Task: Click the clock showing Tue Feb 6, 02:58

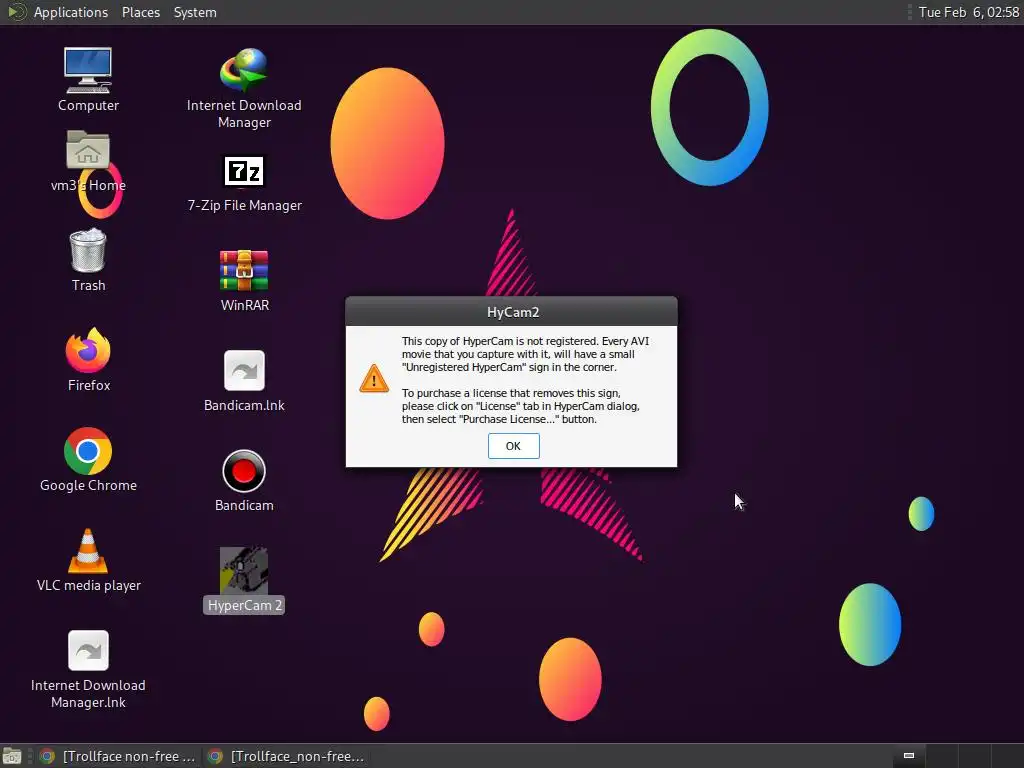Action: (968, 12)
